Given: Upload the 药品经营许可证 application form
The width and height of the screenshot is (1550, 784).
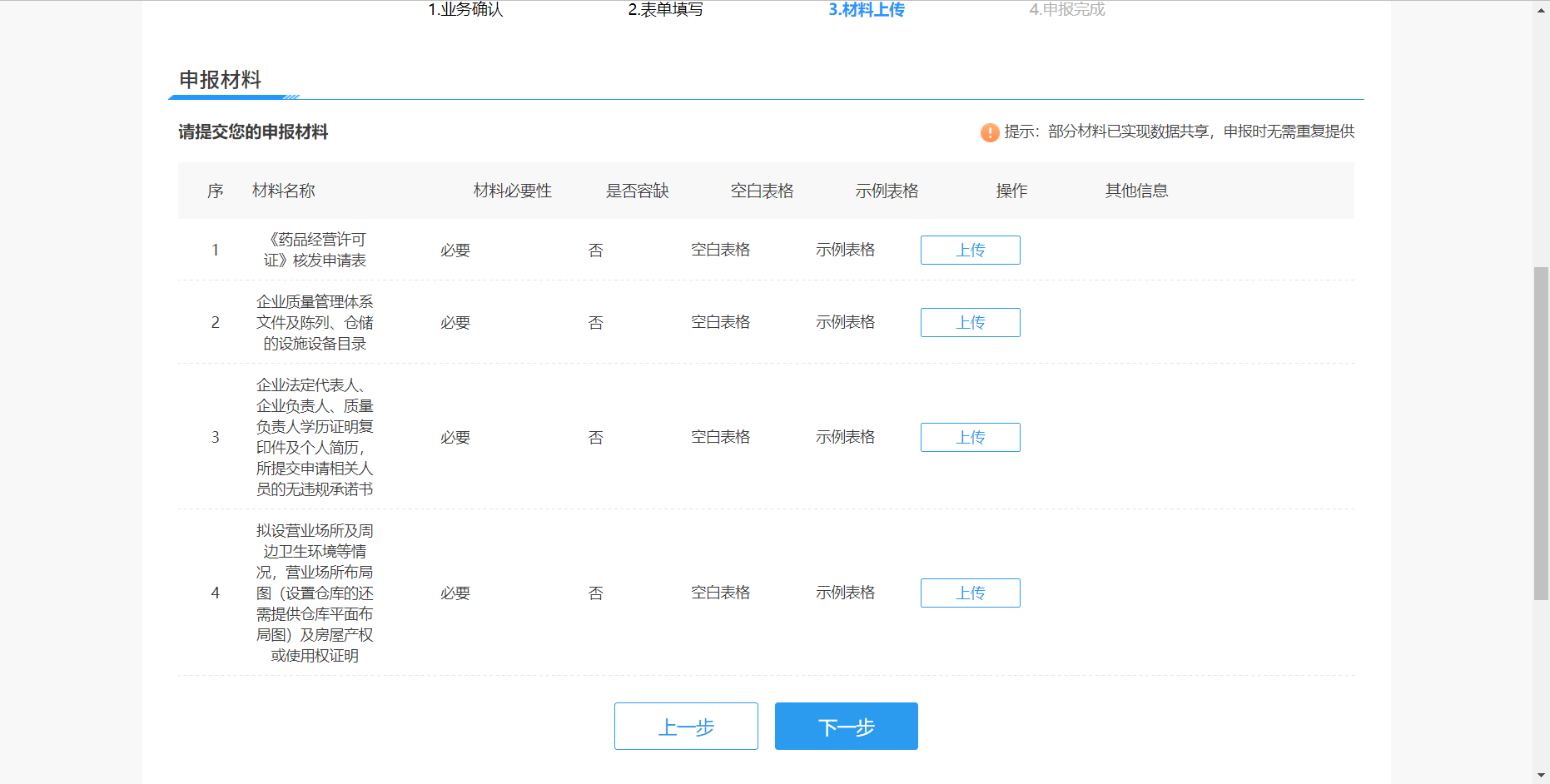Looking at the screenshot, I should (x=970, y=250).
